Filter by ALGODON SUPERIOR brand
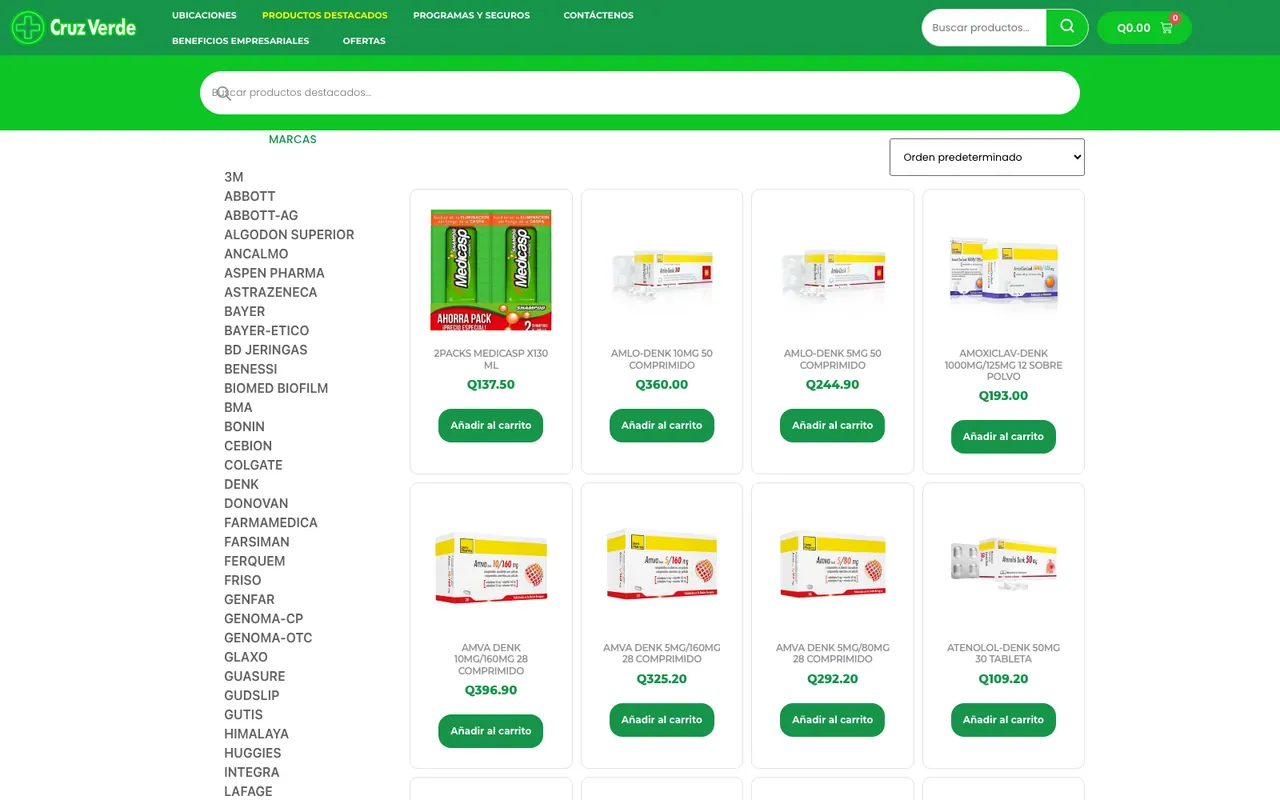The image size is (1280, 800). coord(289,234)
